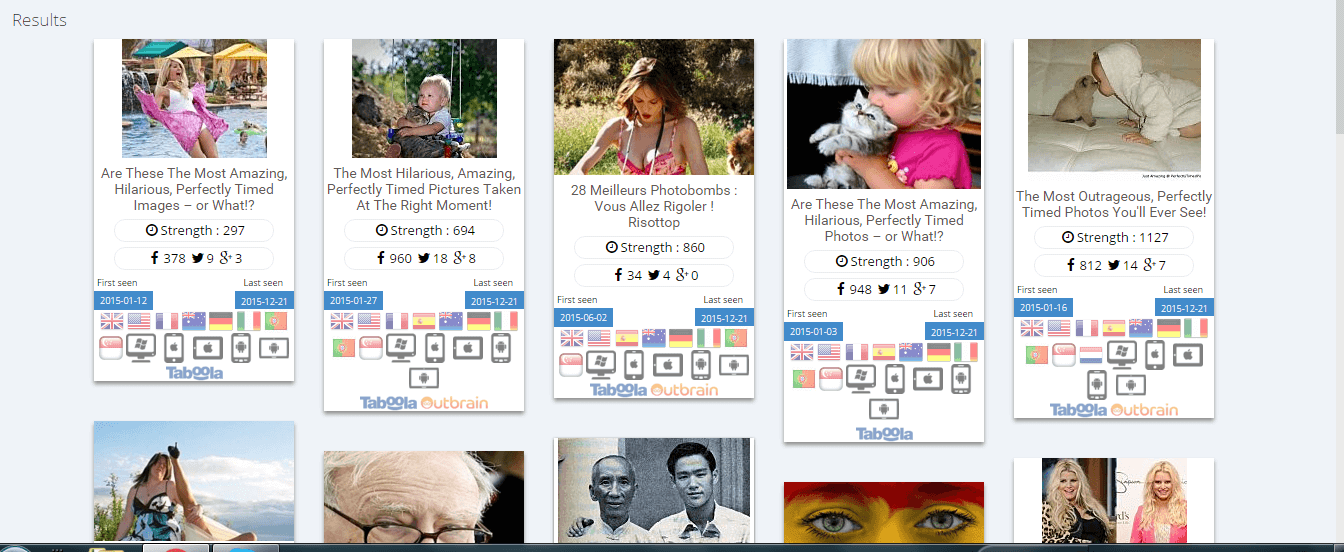Open thumbnail of baby on swing
The image size is (1344, 552).
[424, 98]
